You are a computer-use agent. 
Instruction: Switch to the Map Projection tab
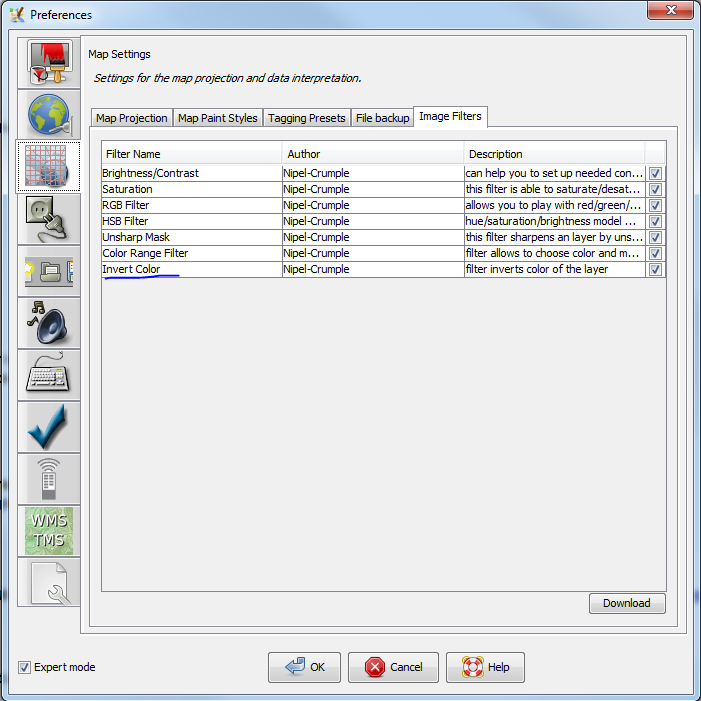[131, 118]
